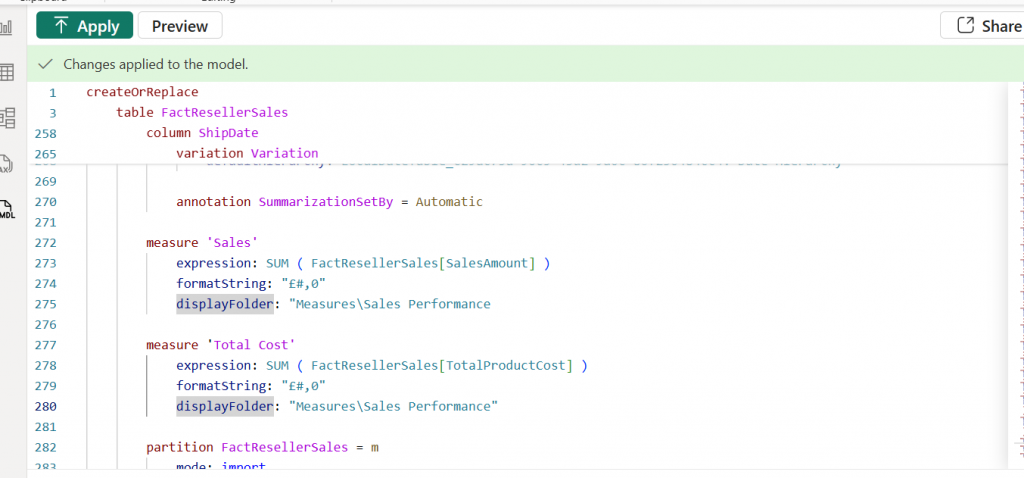The image size is (1024, 478).
Task: Click the Apply button label
Action: tap(98, 26)
